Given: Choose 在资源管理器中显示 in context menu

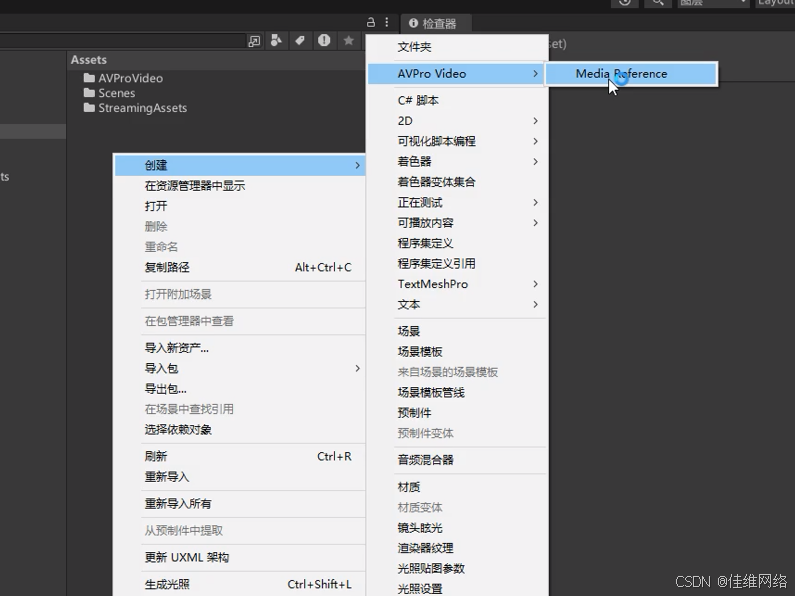Looking at the screenshot, I should point(239,185).
